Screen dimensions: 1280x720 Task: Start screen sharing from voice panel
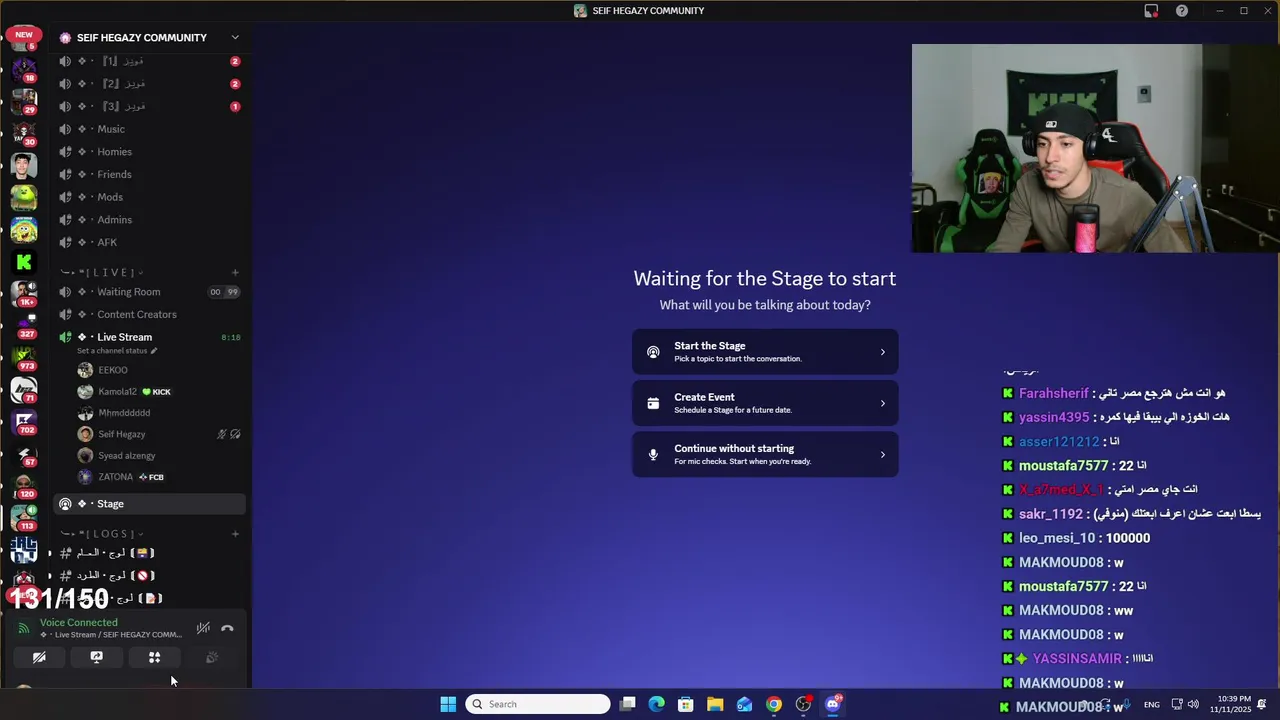[97, 657]
